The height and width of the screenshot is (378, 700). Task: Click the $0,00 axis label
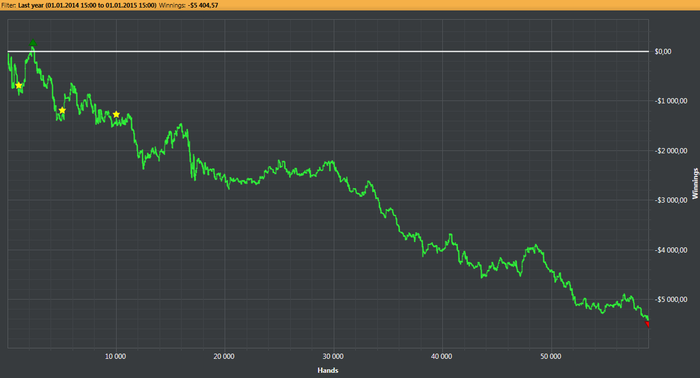[x=663, y=52]
